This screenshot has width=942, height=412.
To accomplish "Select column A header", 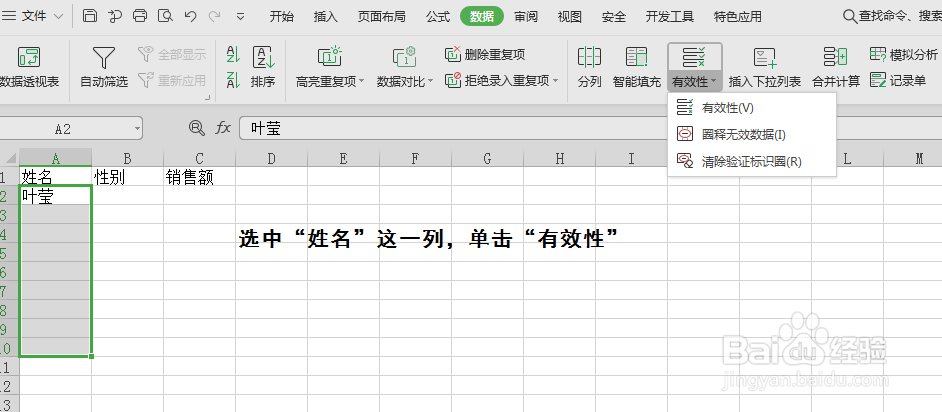I will [55, 158].
